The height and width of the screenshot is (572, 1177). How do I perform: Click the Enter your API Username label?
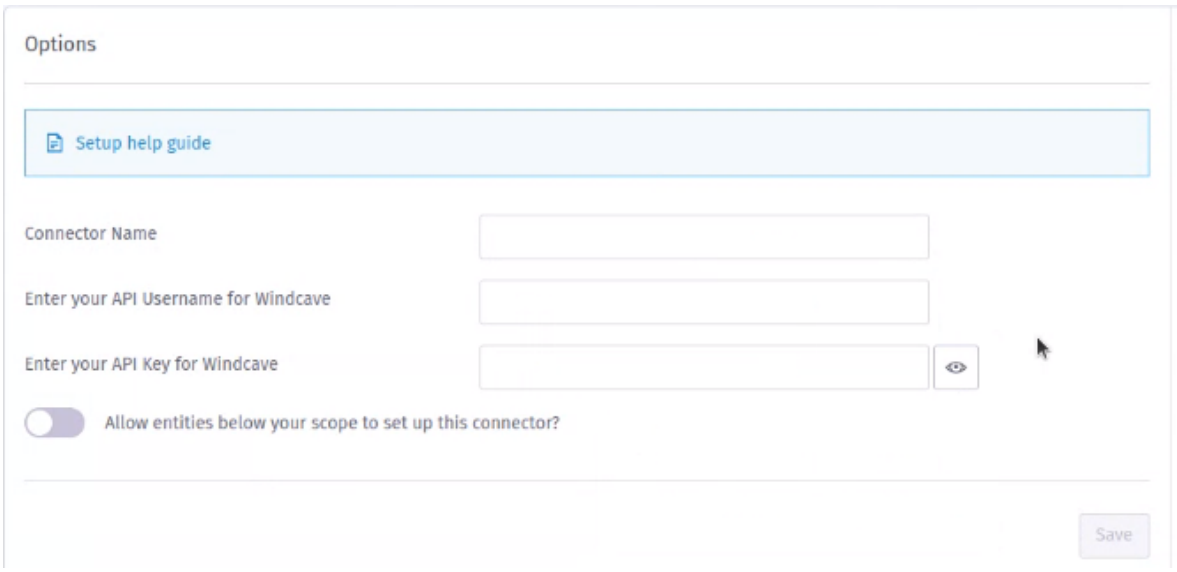click(x=178, y=299)
